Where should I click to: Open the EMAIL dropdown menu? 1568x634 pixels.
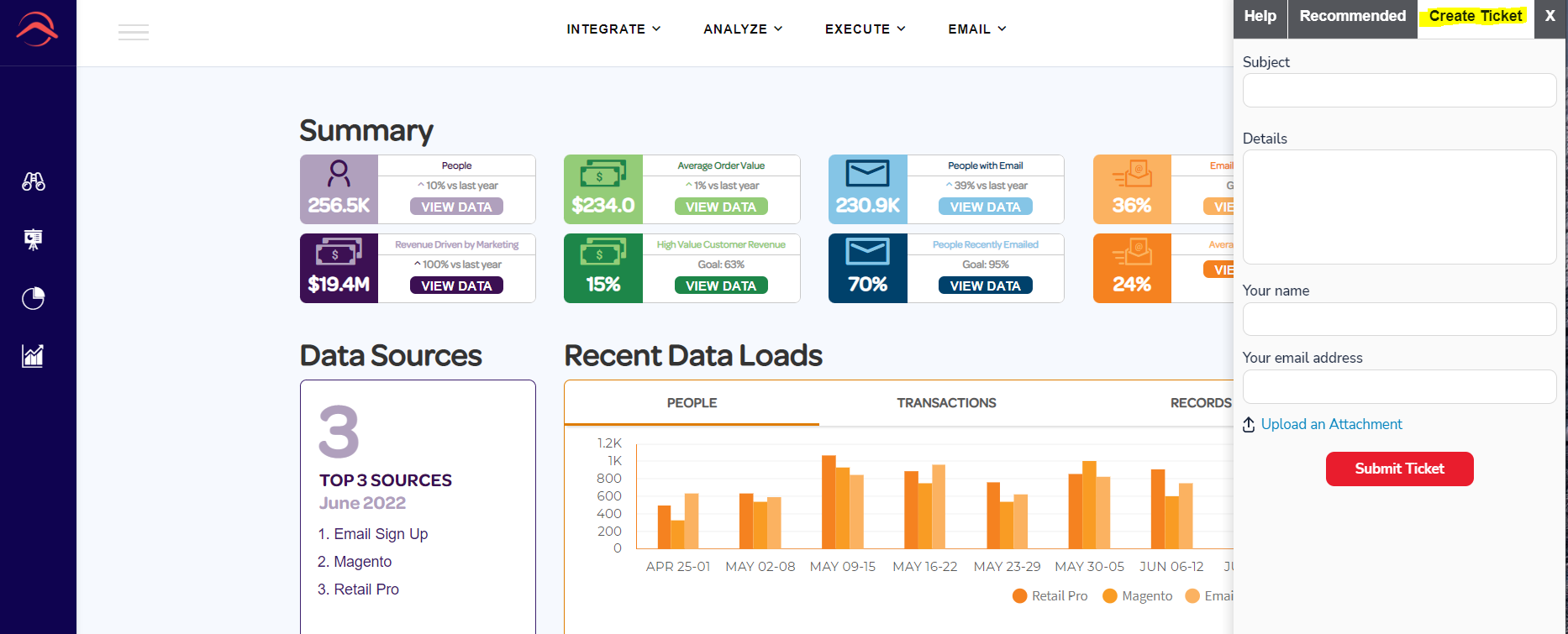point(977,29)
